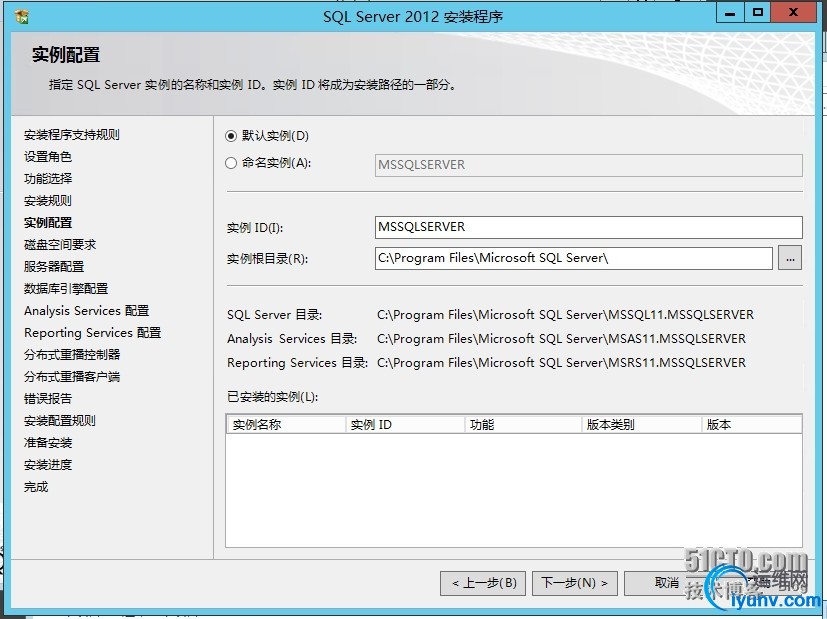Click the 上一步(B) back button
The height and width of the screenshot is (619, 827).
[x=483, y=583]
